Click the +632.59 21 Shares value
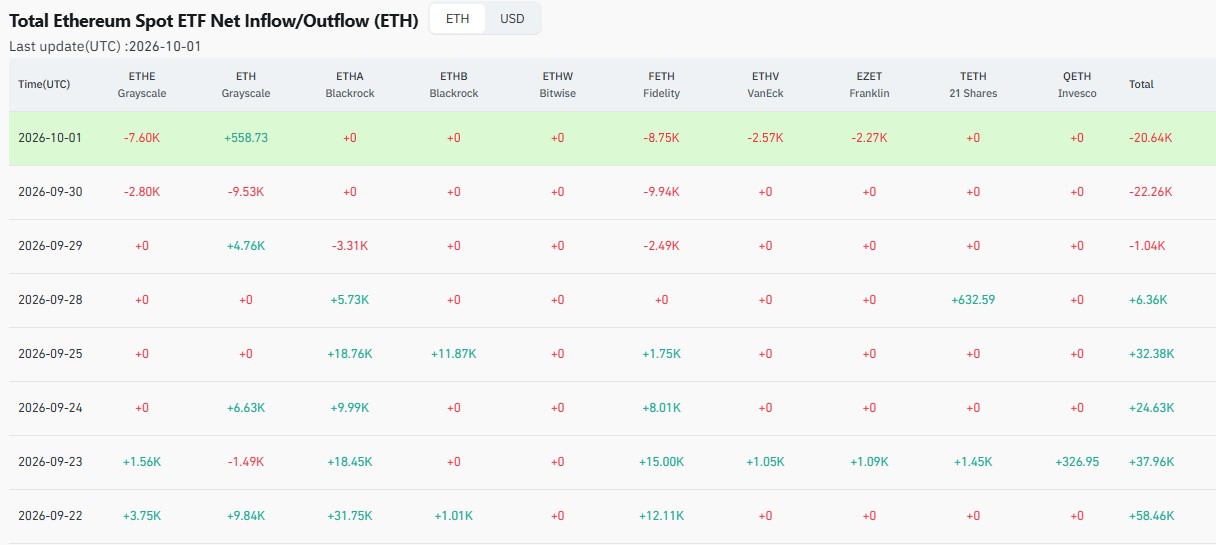The height and width of the screenshot is (545, 1216). [973, 300]
